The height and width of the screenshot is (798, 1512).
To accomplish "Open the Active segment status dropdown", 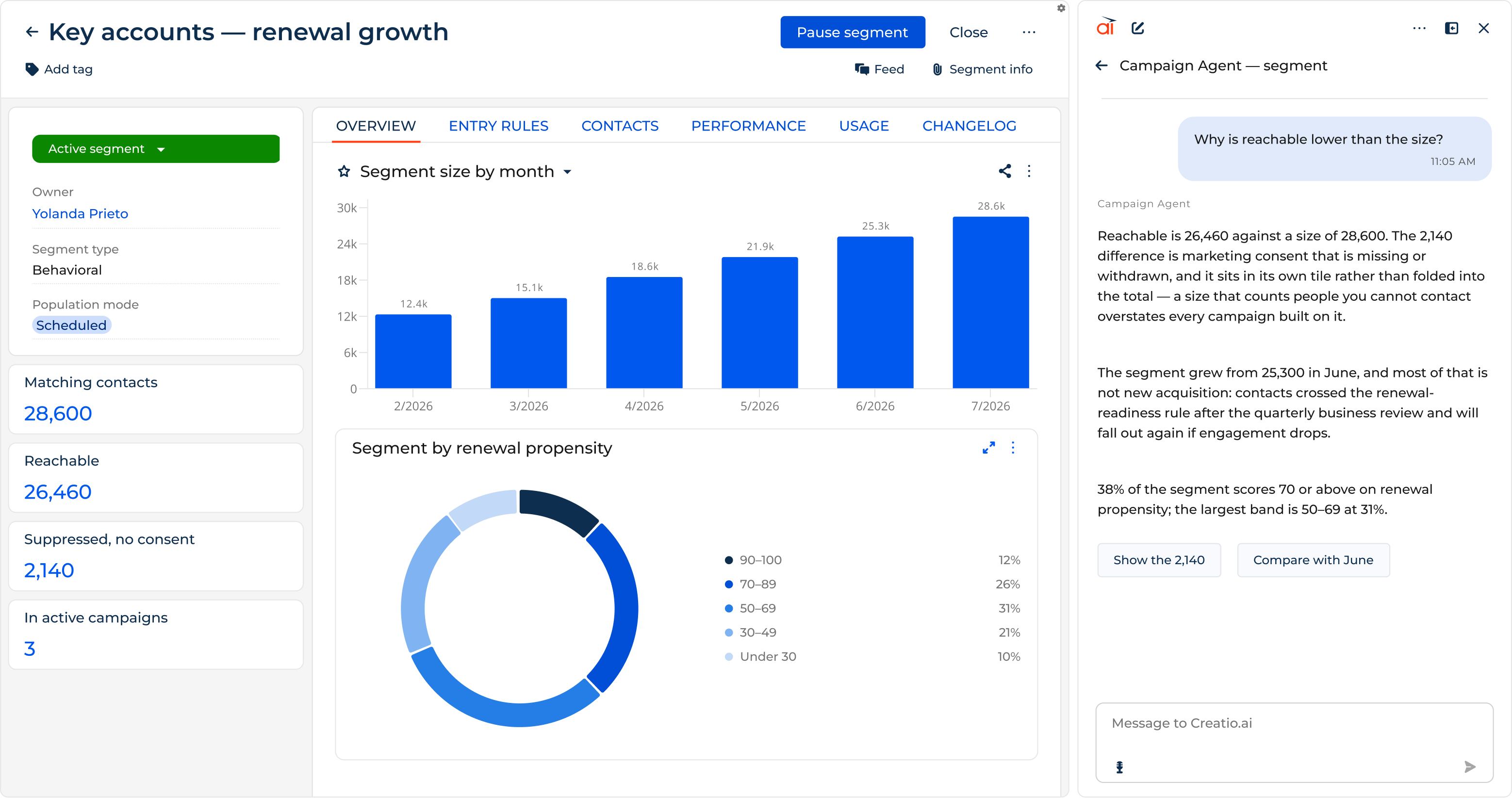I will point(156,149).
